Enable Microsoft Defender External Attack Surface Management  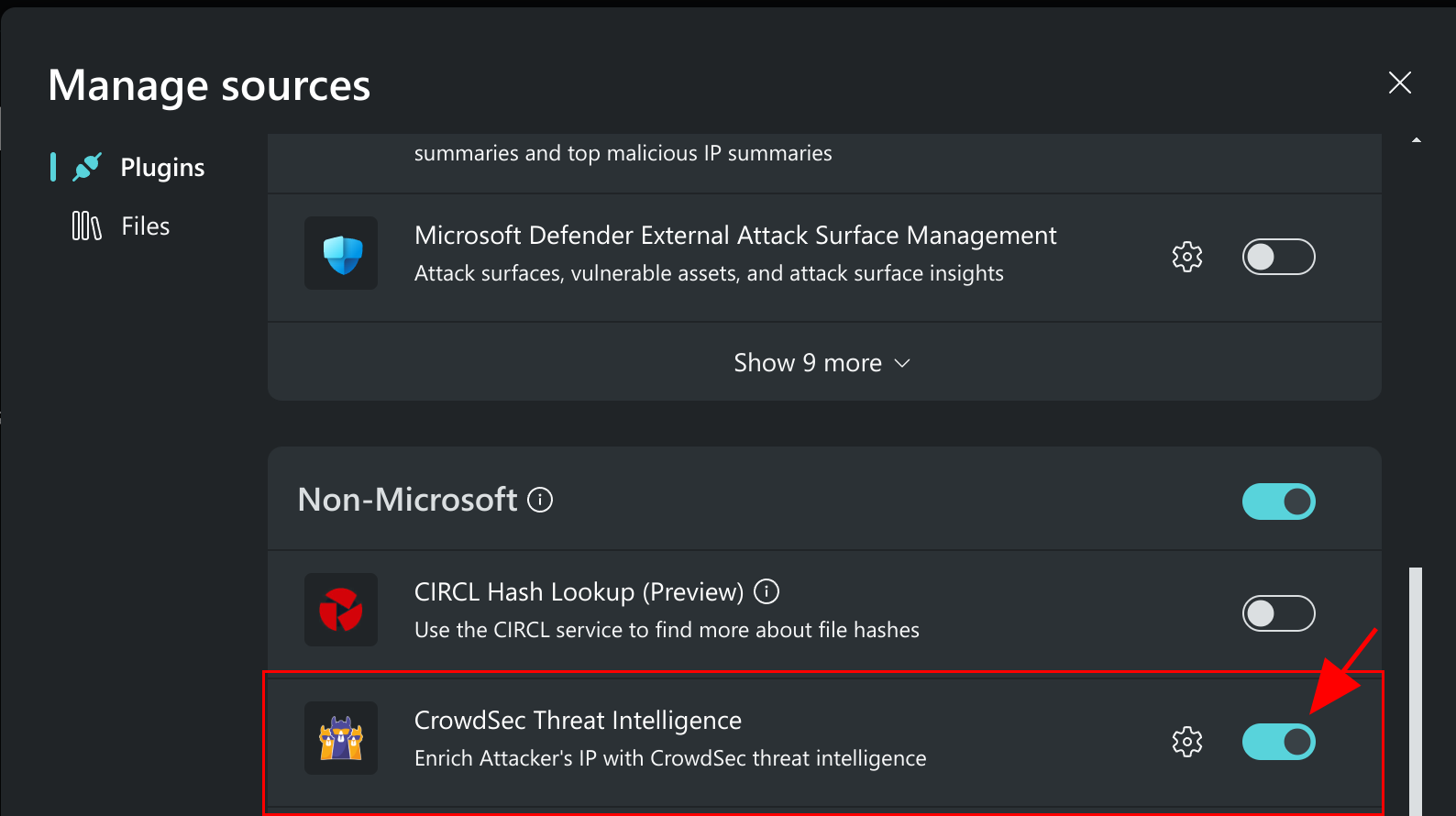click(x=1278, y=257)
